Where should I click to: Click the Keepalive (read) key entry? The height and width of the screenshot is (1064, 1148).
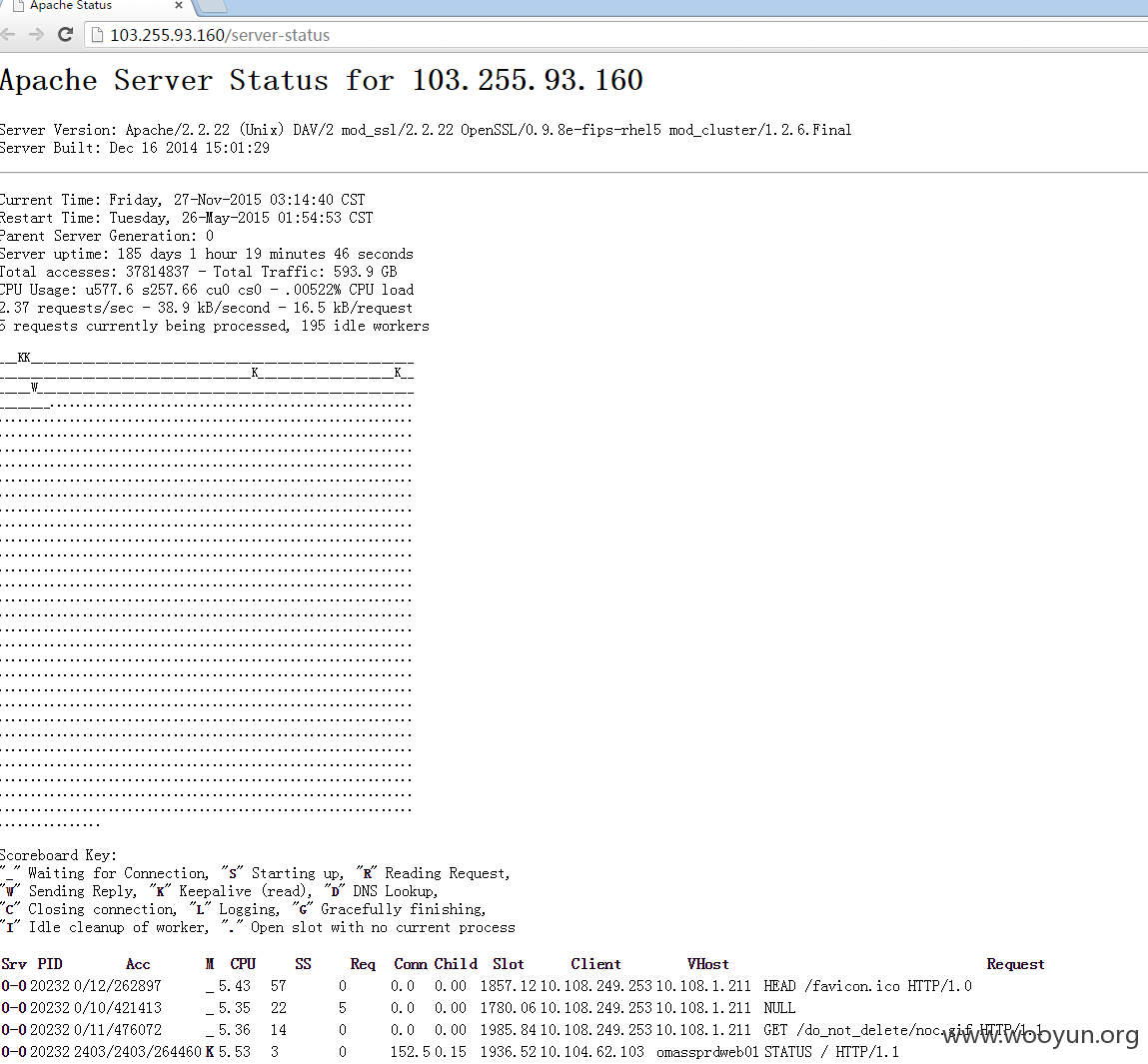(231, 891)
